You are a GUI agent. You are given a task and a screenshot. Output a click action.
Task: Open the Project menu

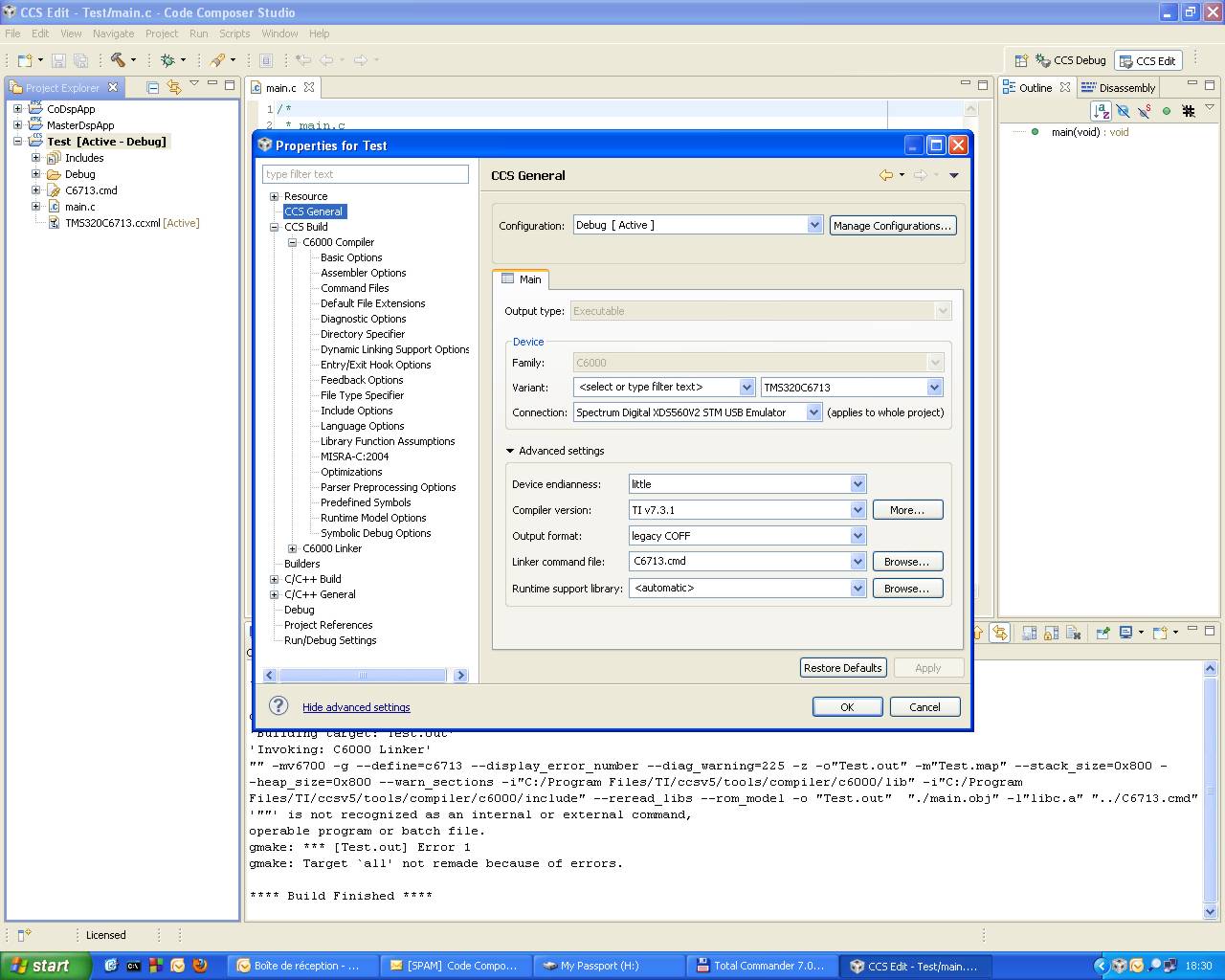(x=162, y=33)
